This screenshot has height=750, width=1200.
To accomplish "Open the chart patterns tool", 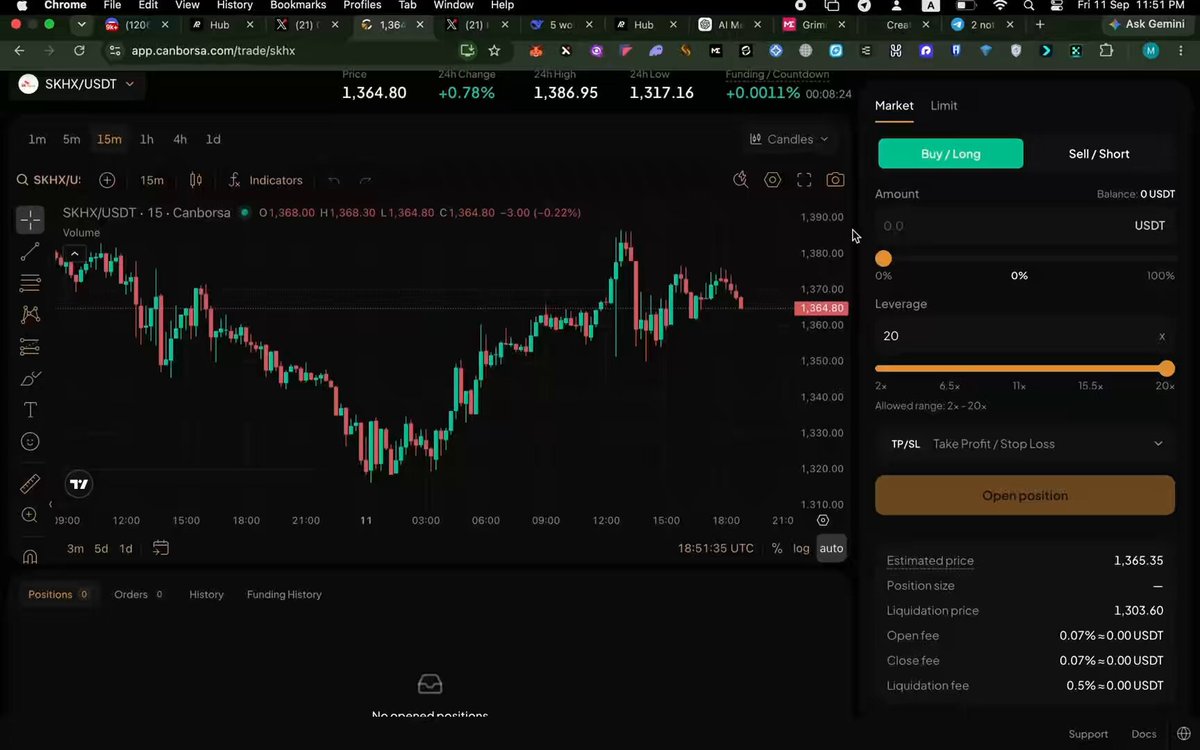I will pyautogui.click(x=30, y=315).
